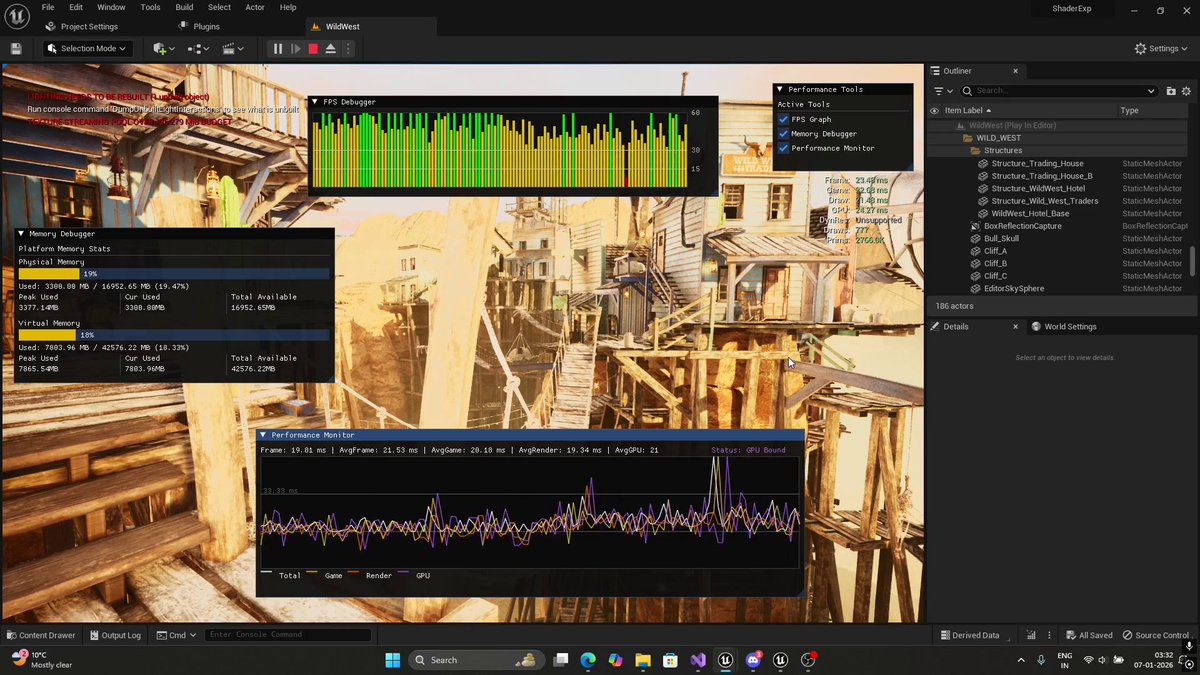Open the Edit menu
This screenshot has width=1200, height=675.
pyautogui.click(x=75, y=8)
